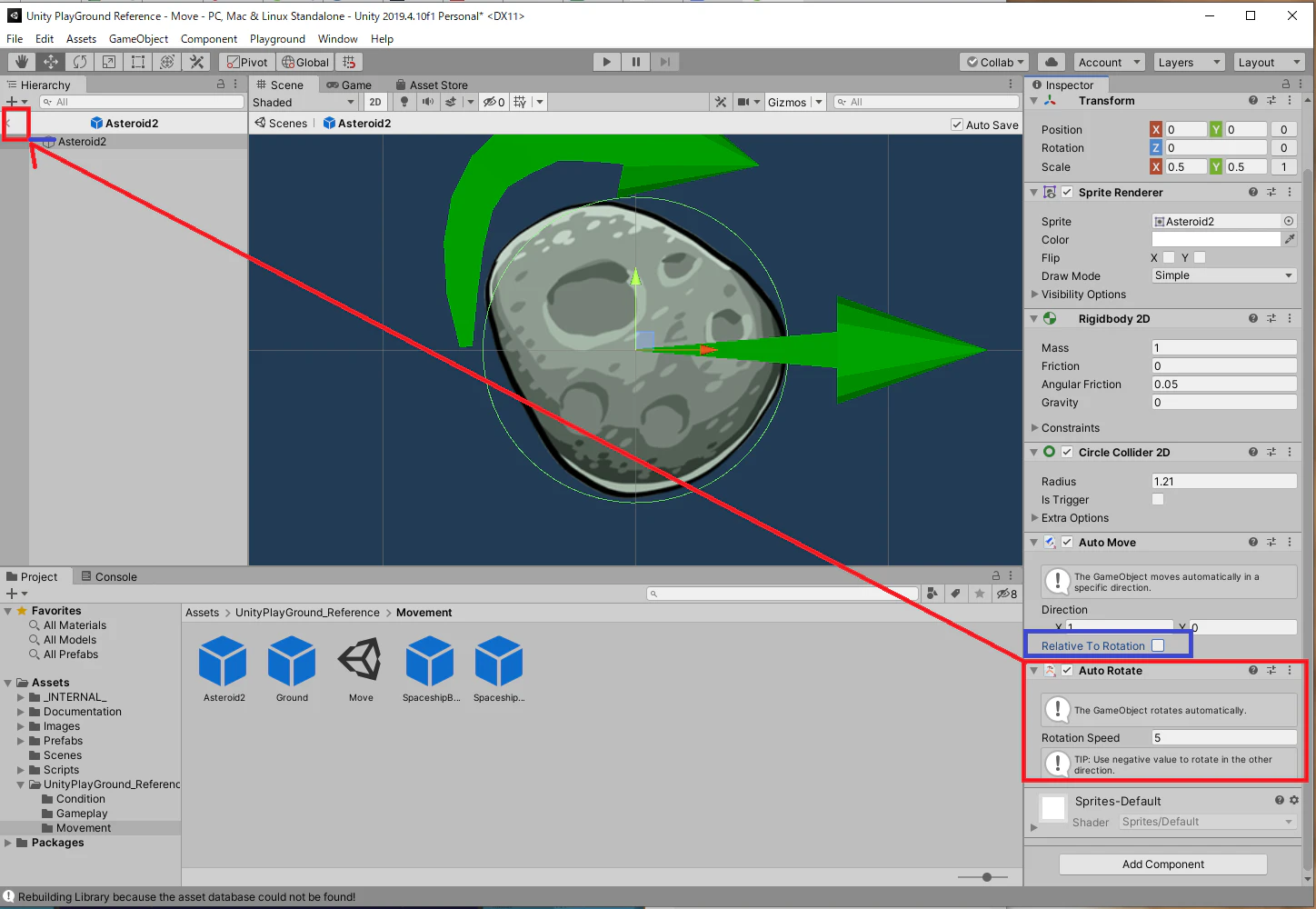Image resolution: width=1316 pixels, height=909 pixels.
Task: Toggle scene lighting bulb icon
Action: [x=404, y=102]
